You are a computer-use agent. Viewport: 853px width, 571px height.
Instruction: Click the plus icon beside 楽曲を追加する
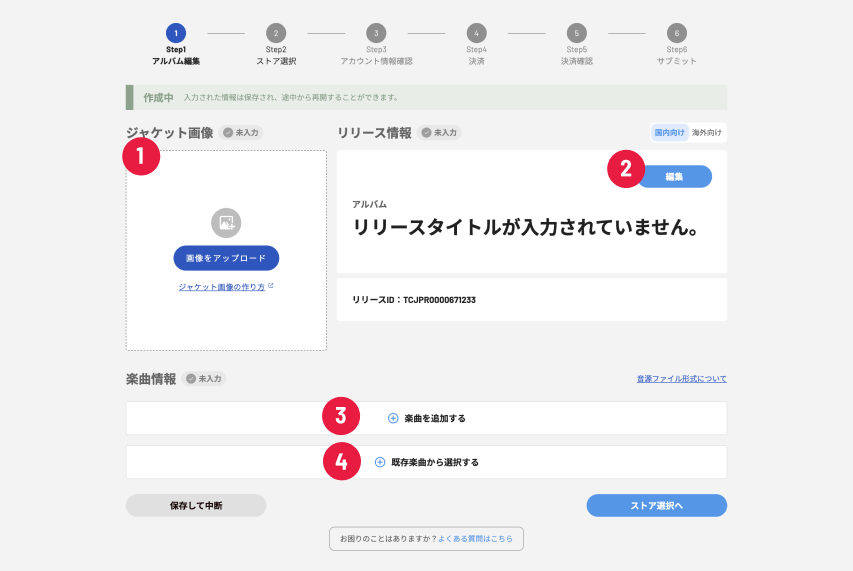pyautogui.click(x=393, y=418)
